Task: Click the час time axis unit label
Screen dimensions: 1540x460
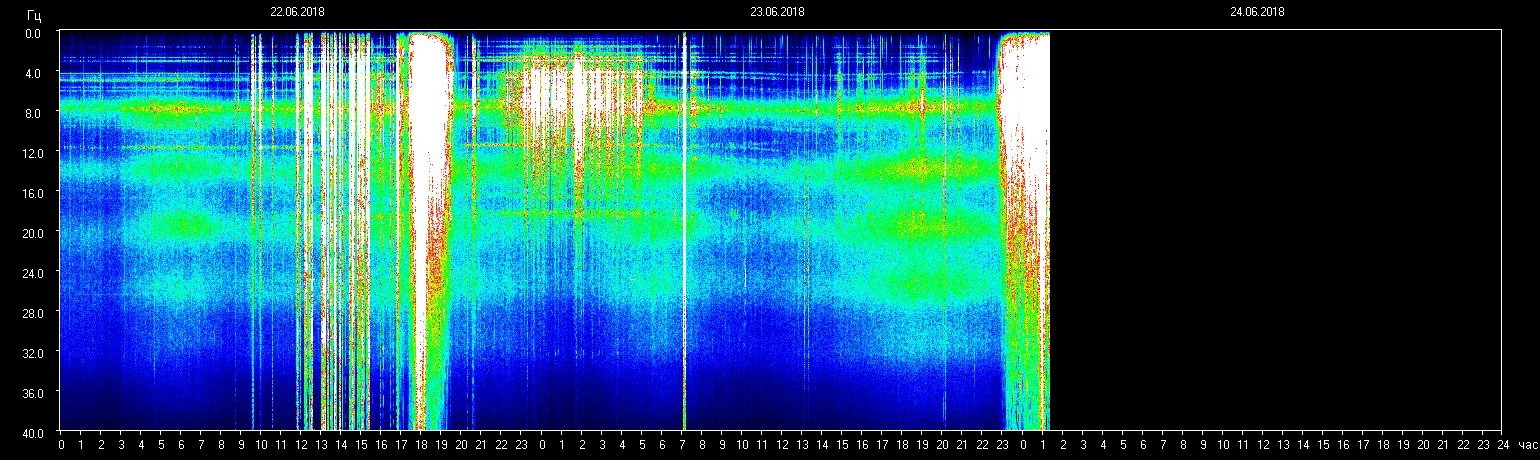Action: 1526,445
